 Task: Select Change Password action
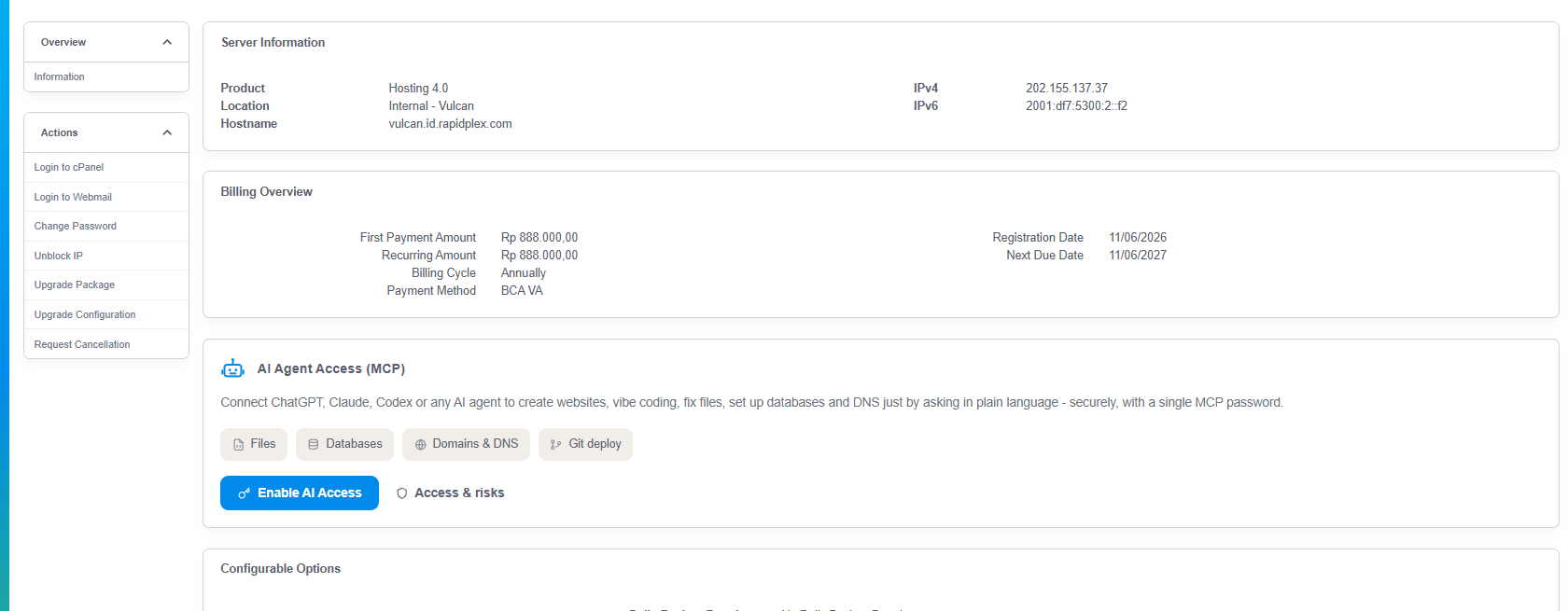(x=106, y=226)
